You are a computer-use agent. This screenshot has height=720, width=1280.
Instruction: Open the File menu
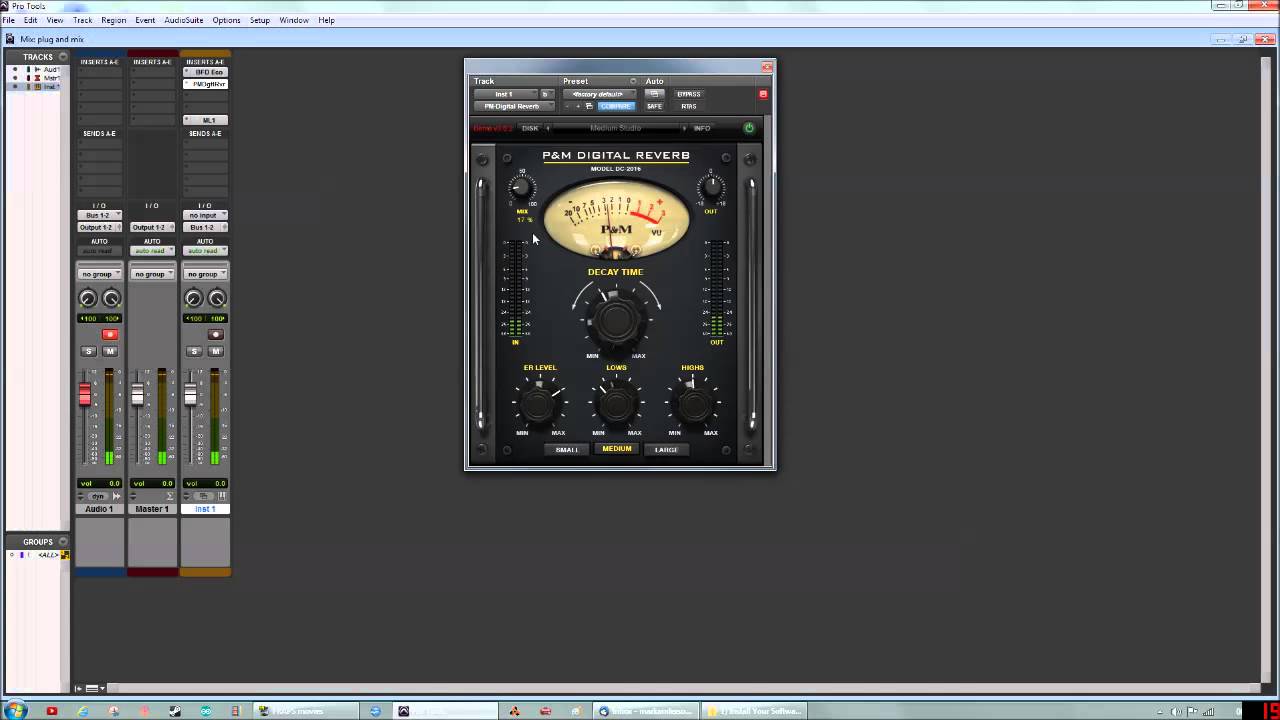tap(8, 20)
